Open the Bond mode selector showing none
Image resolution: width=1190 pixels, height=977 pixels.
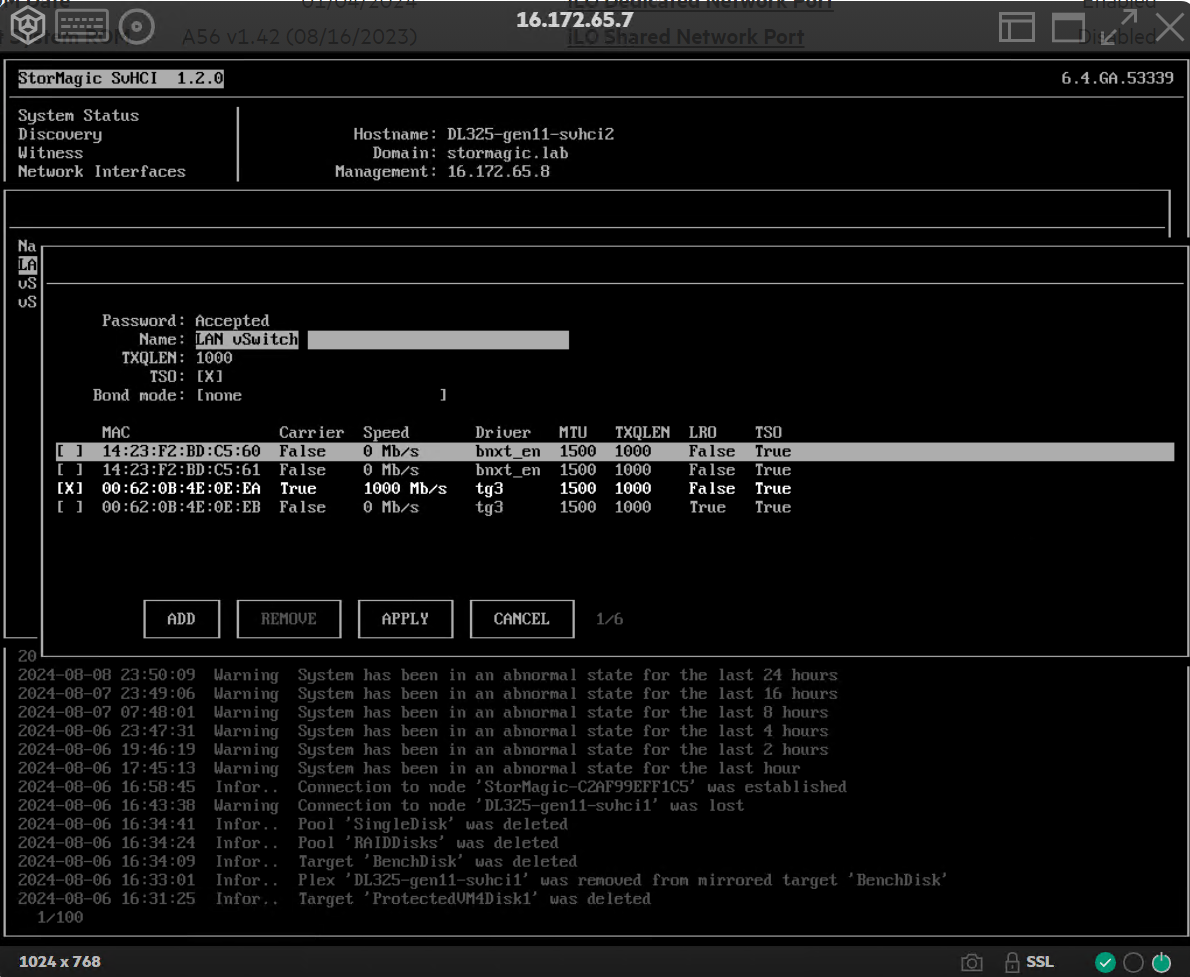click(x=321, y=396)
